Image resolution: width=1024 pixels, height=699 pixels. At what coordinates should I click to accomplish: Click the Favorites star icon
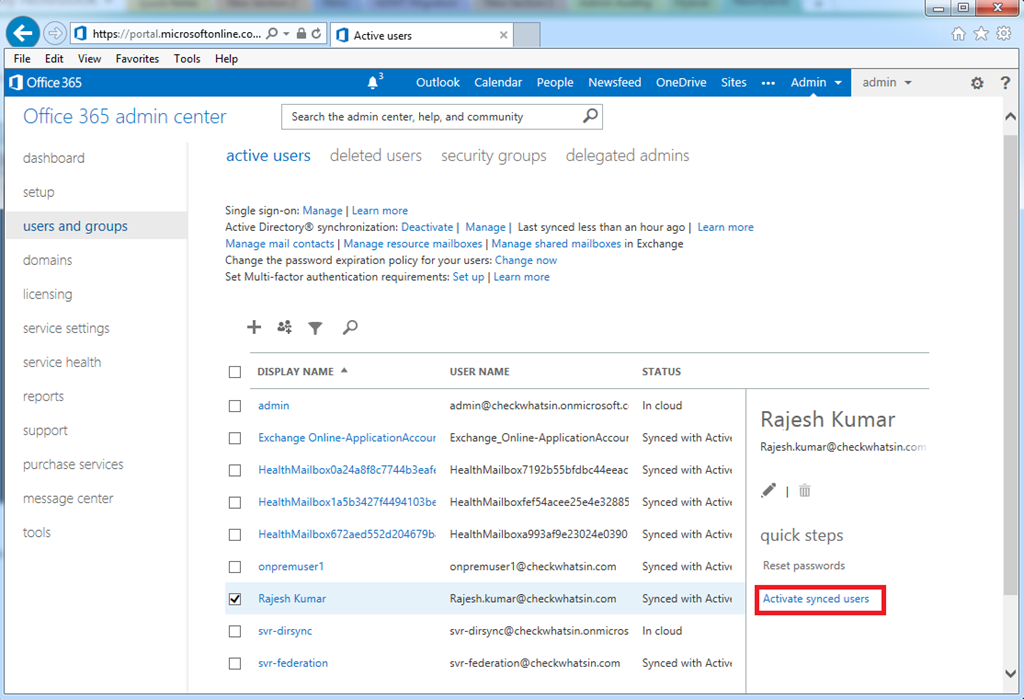(x=981, y=34)
